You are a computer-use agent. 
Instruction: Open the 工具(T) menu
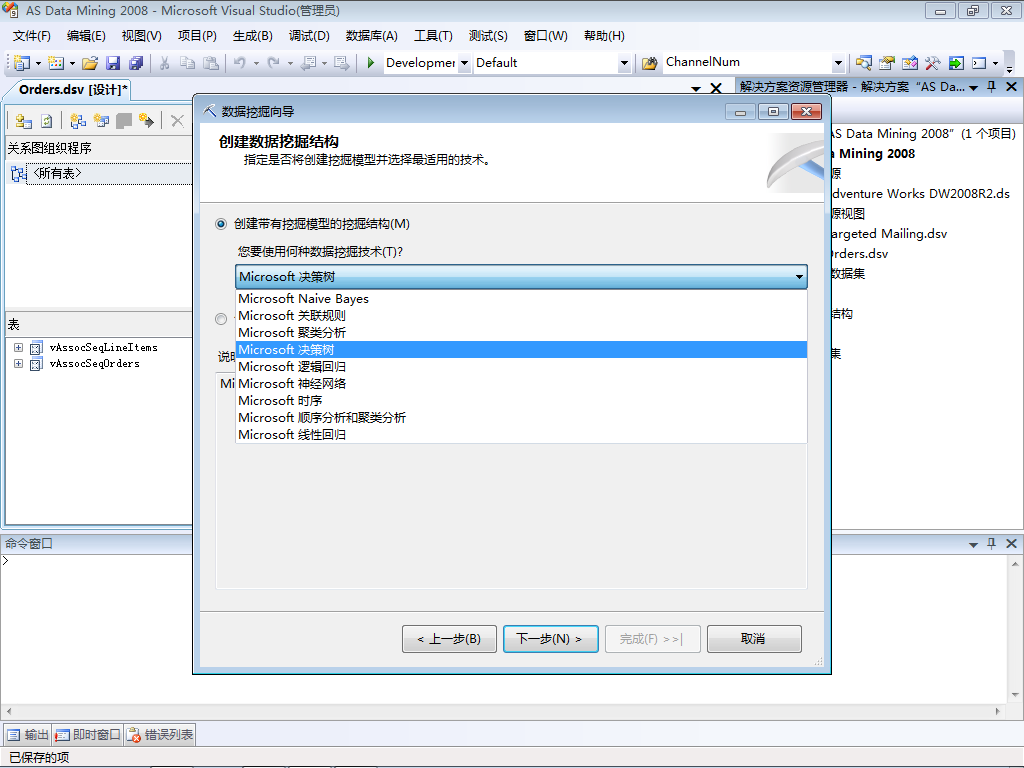tap(433, 36)
